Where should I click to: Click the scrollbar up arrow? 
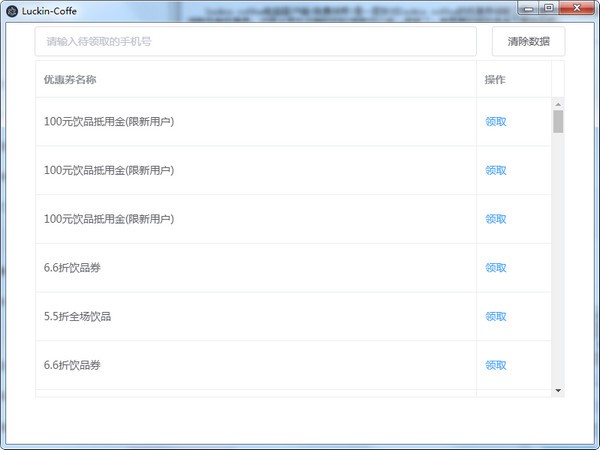point(558,104)
